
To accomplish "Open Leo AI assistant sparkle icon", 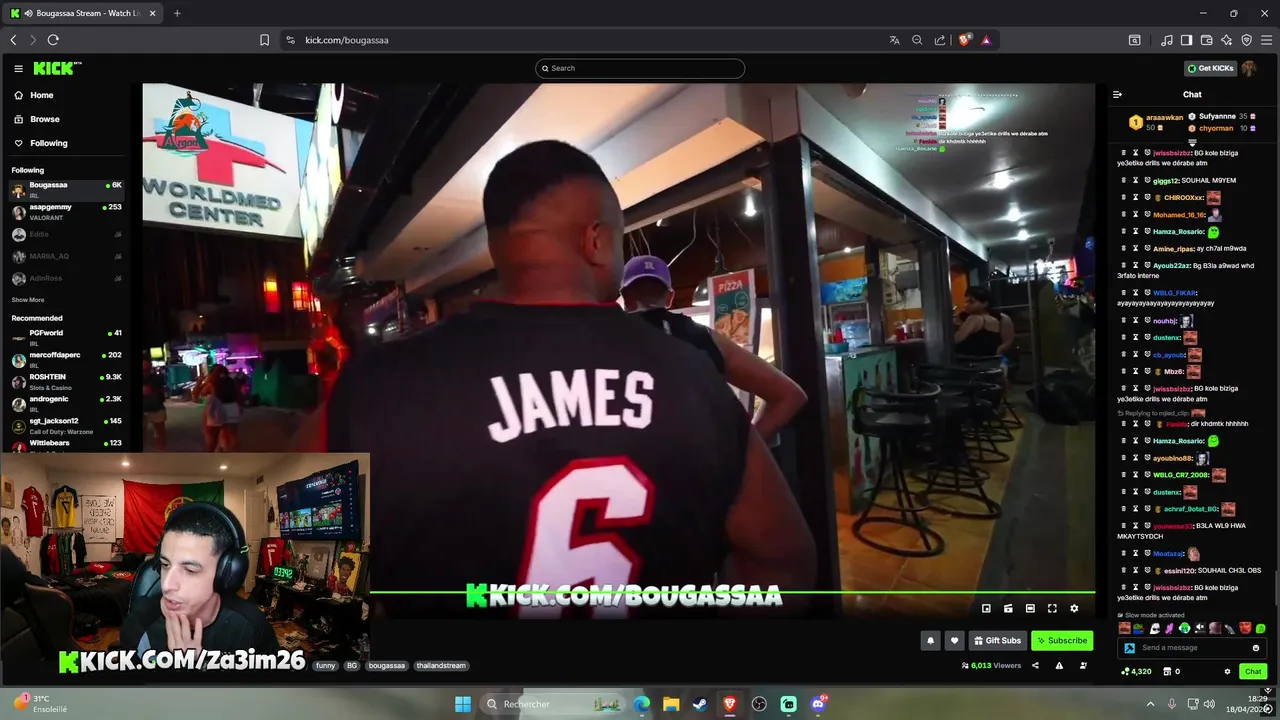I will (1226, 40).
